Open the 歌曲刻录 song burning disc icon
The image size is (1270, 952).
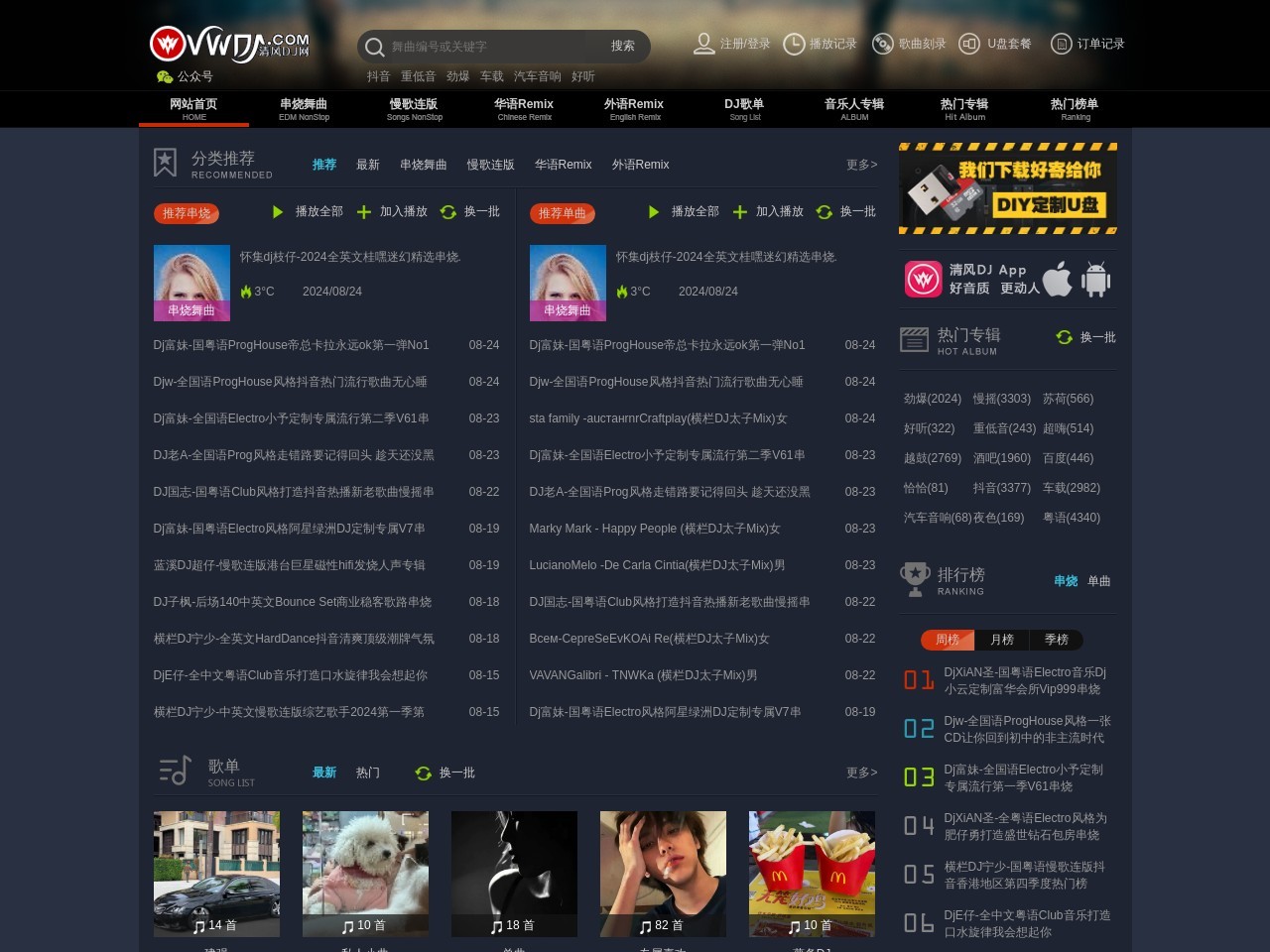(x=882, y=44)
